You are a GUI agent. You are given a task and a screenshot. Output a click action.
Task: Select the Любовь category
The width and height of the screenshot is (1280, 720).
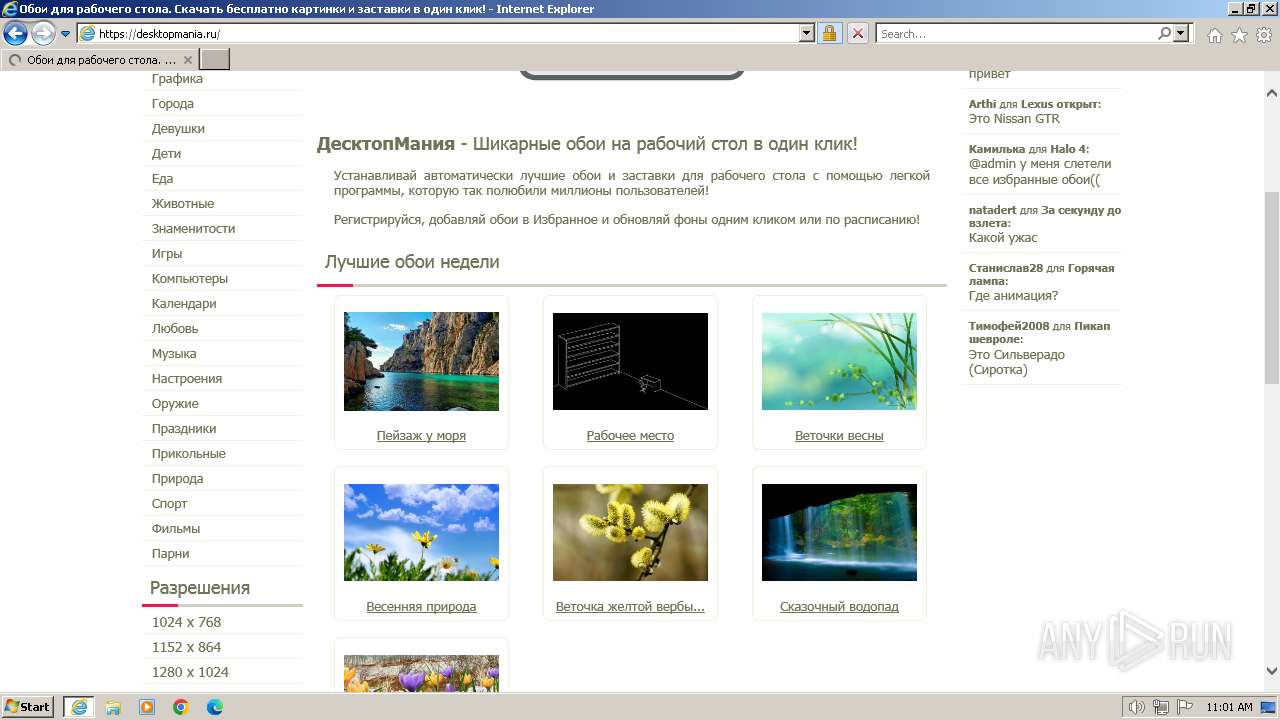175,329
